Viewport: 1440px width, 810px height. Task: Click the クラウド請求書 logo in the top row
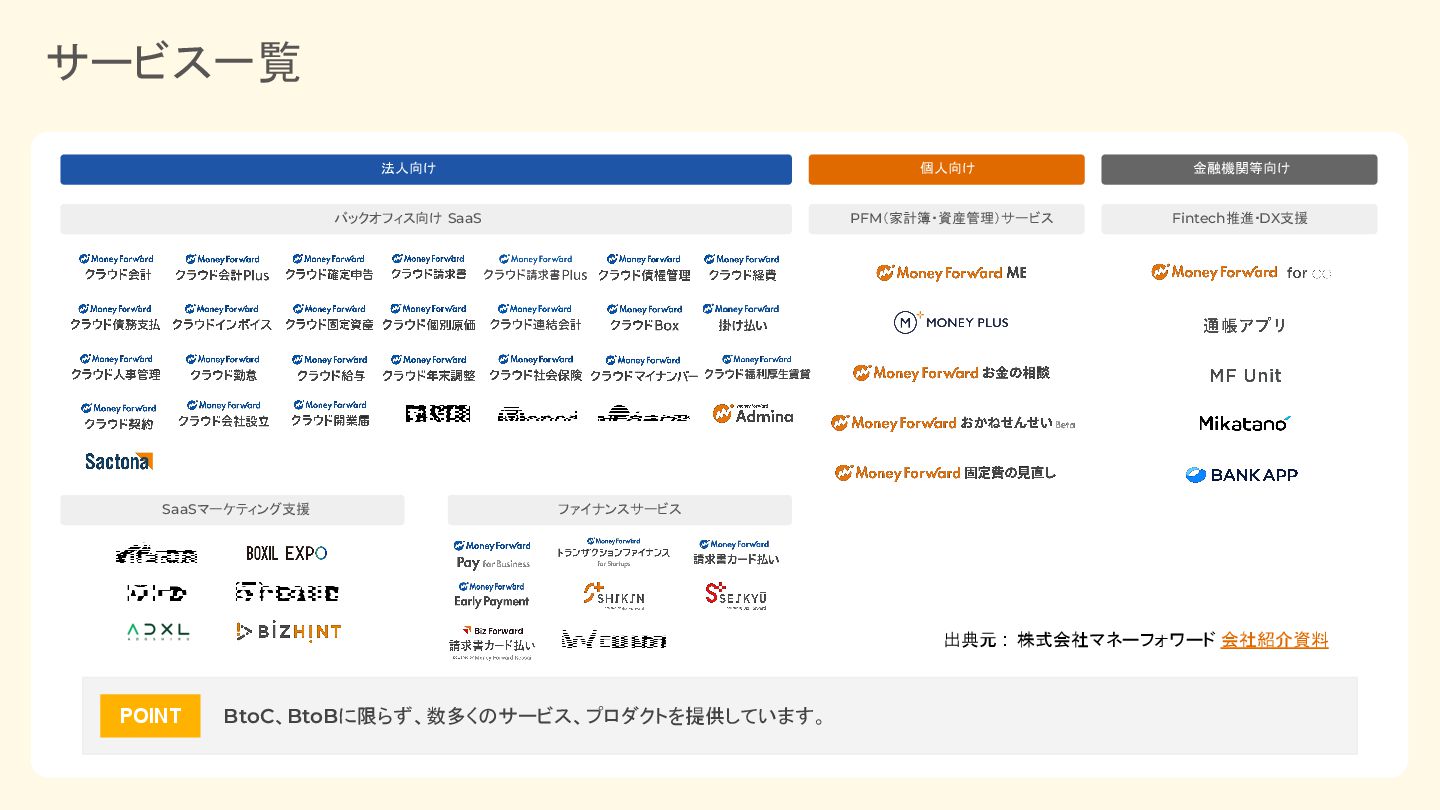click(428, 267)
